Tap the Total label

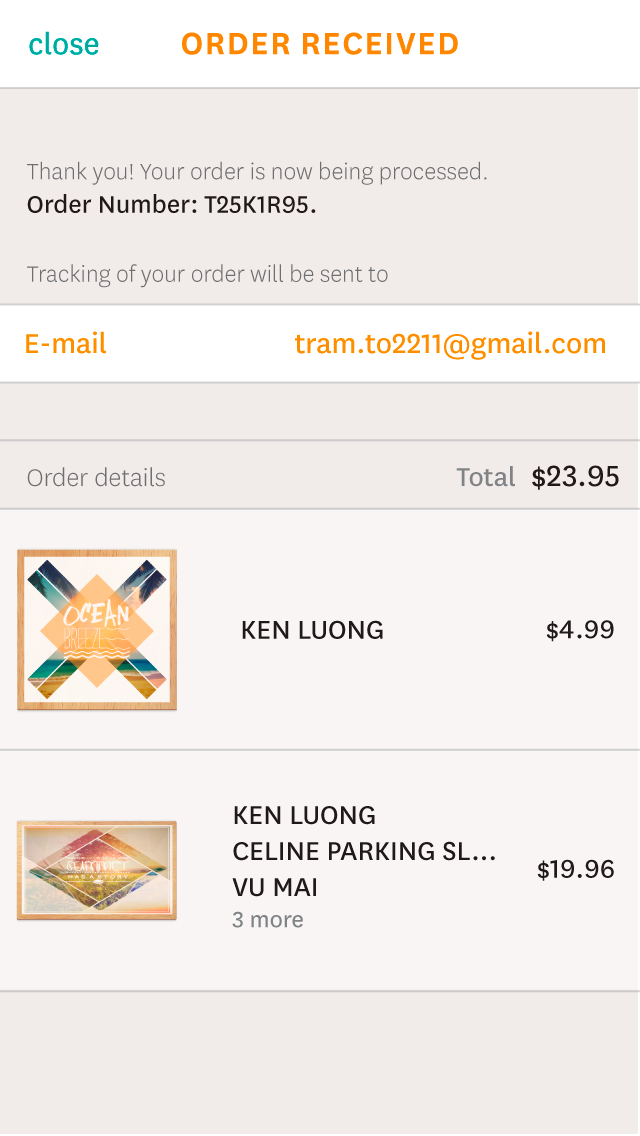point(485,478)
